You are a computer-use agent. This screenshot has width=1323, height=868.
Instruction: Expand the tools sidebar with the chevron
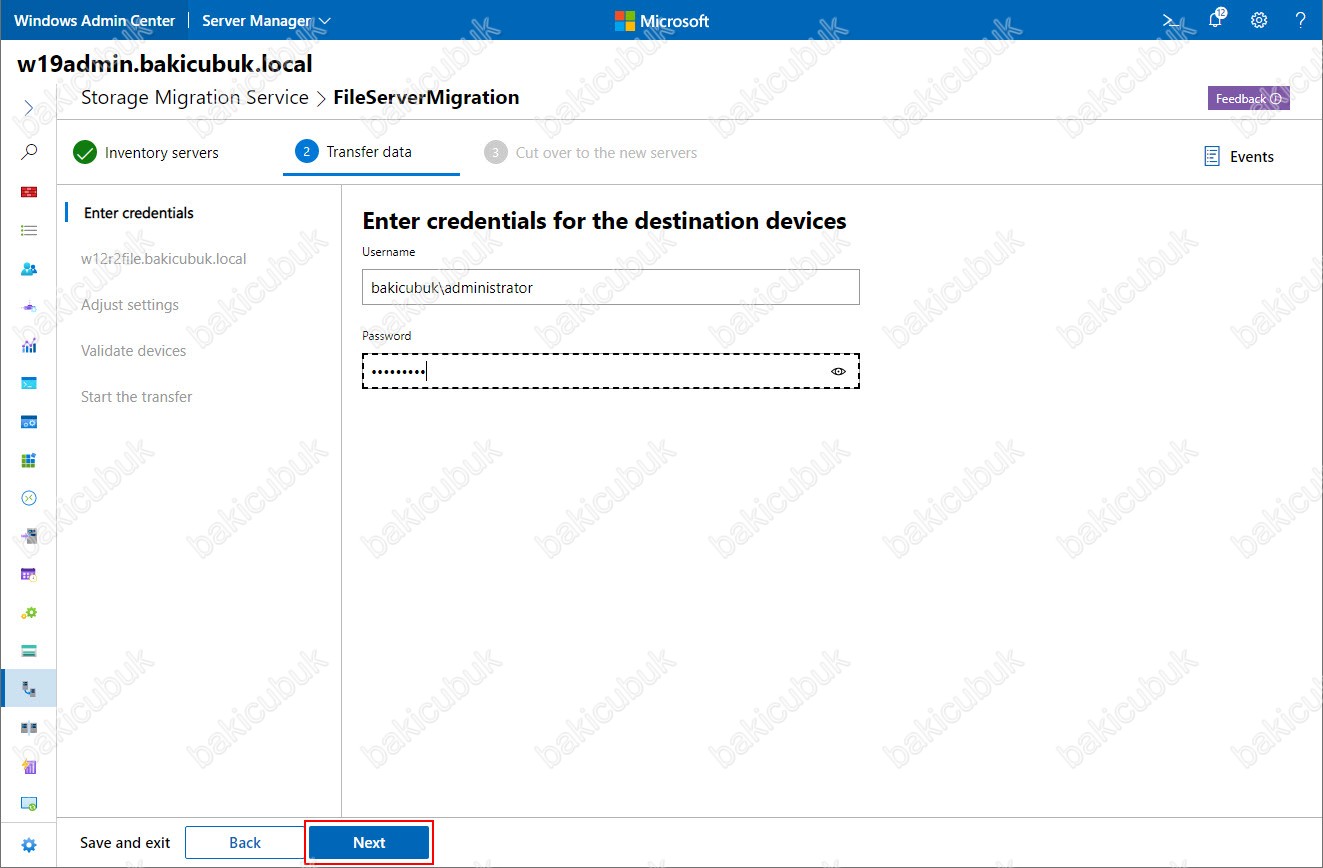29,107
